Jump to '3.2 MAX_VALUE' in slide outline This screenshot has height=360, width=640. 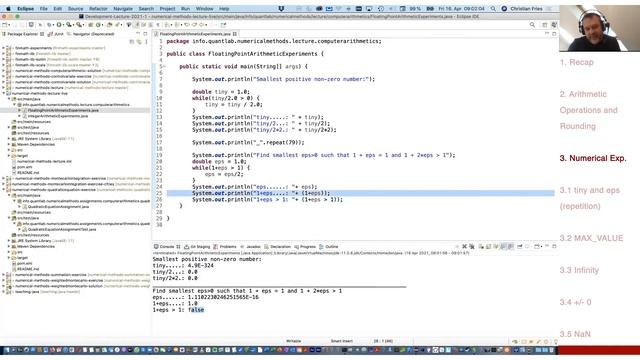tap(591, 238)
